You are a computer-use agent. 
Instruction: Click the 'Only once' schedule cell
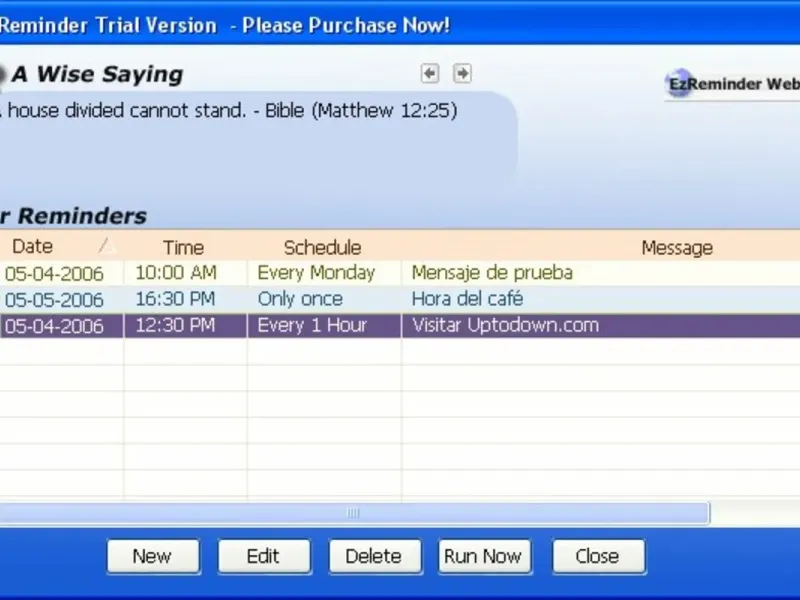tap(324, 299)
